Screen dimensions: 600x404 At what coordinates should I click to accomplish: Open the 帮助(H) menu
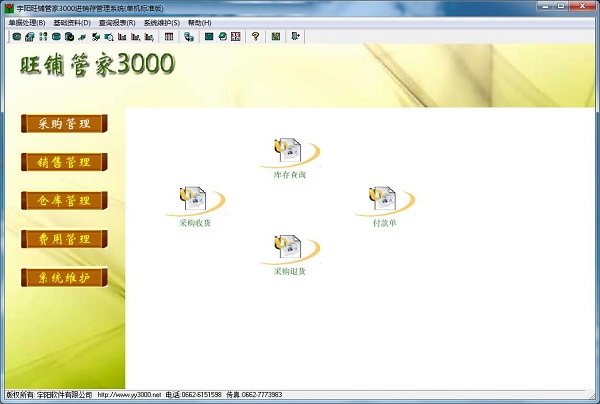coord(200,23)
